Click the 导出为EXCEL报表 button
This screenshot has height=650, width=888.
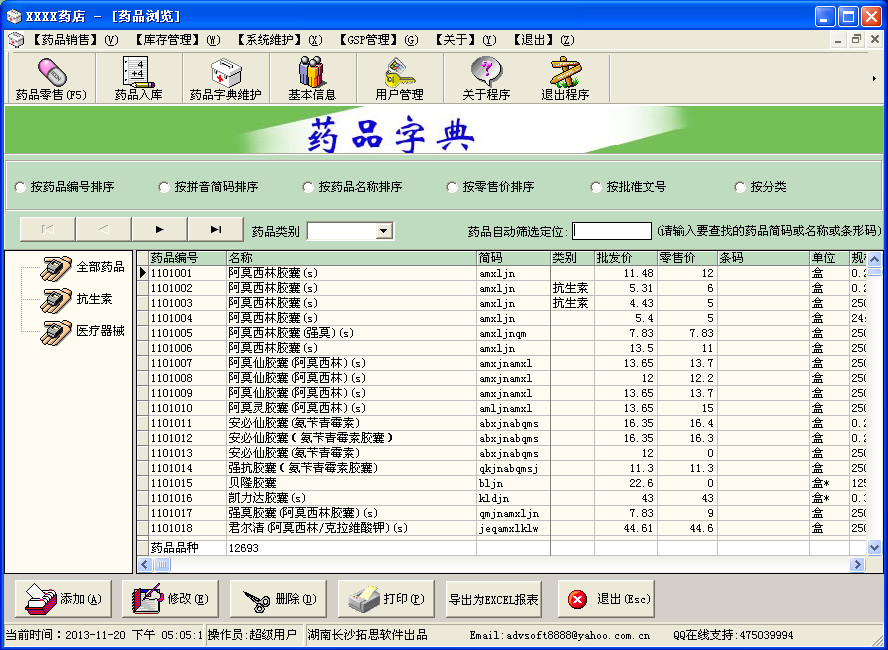493,600
